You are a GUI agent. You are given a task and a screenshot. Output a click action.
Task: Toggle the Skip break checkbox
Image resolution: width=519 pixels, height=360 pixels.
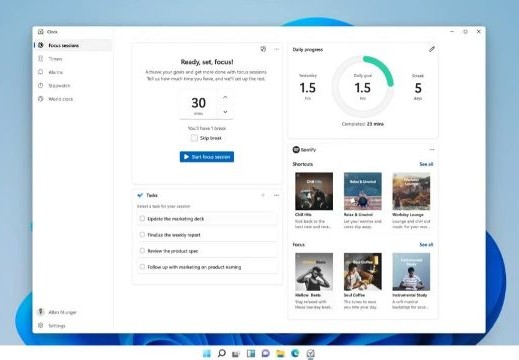[x=194, y=138]
